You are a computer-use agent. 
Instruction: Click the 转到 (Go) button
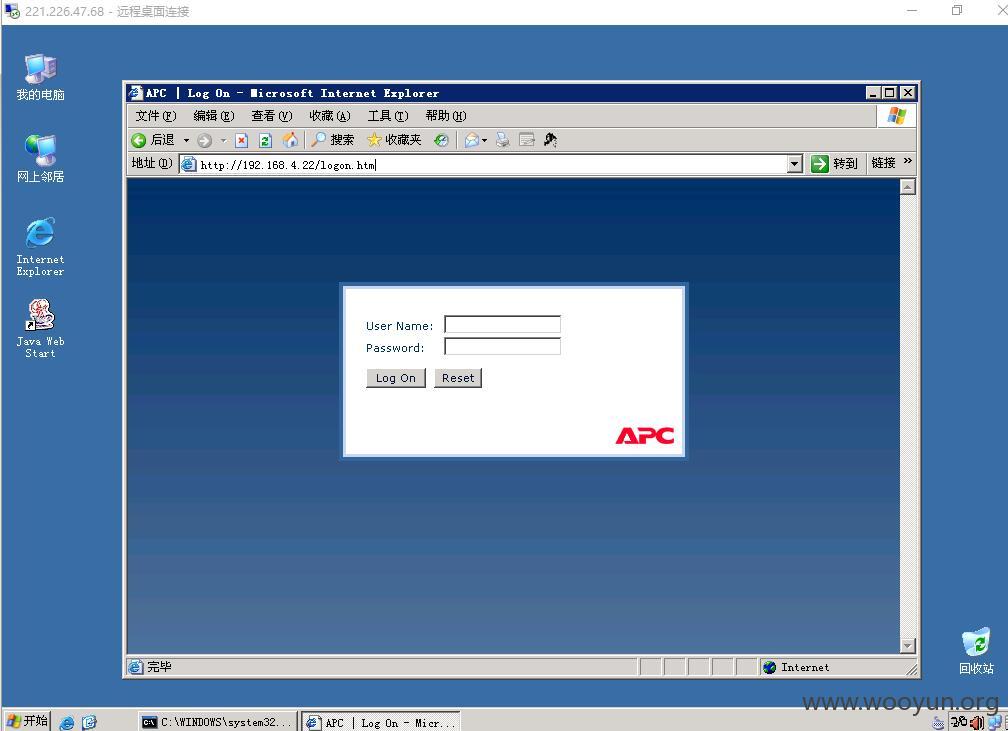(x=834, y=164)
